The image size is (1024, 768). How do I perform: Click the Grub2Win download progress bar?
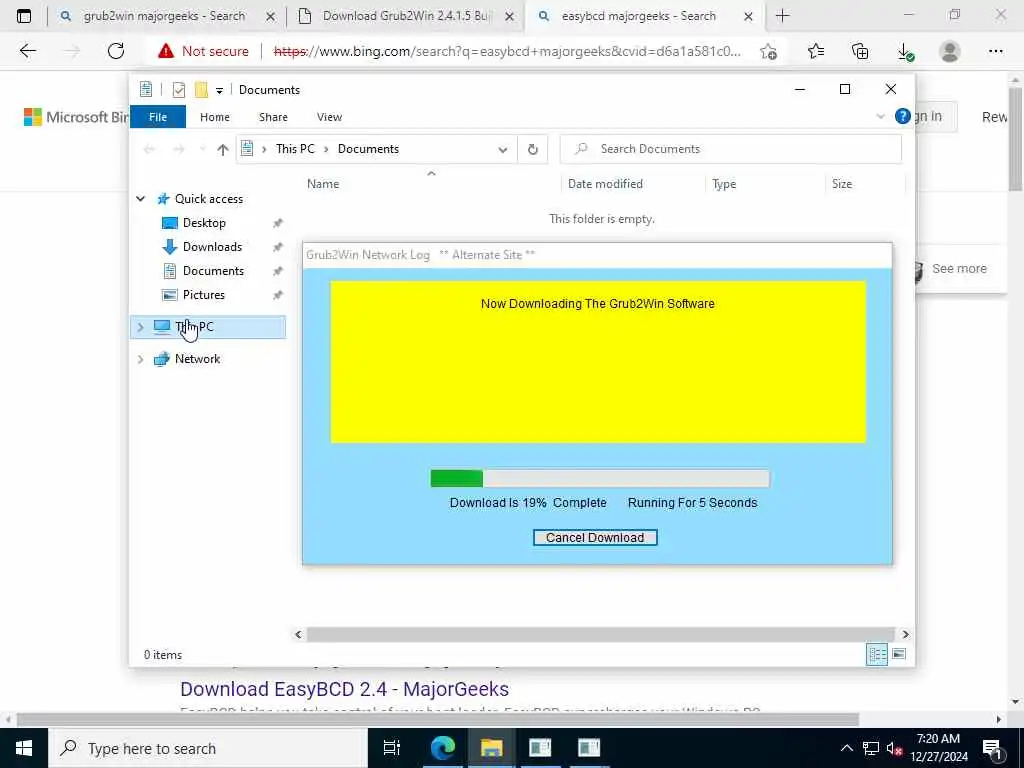tap(600, 479)
